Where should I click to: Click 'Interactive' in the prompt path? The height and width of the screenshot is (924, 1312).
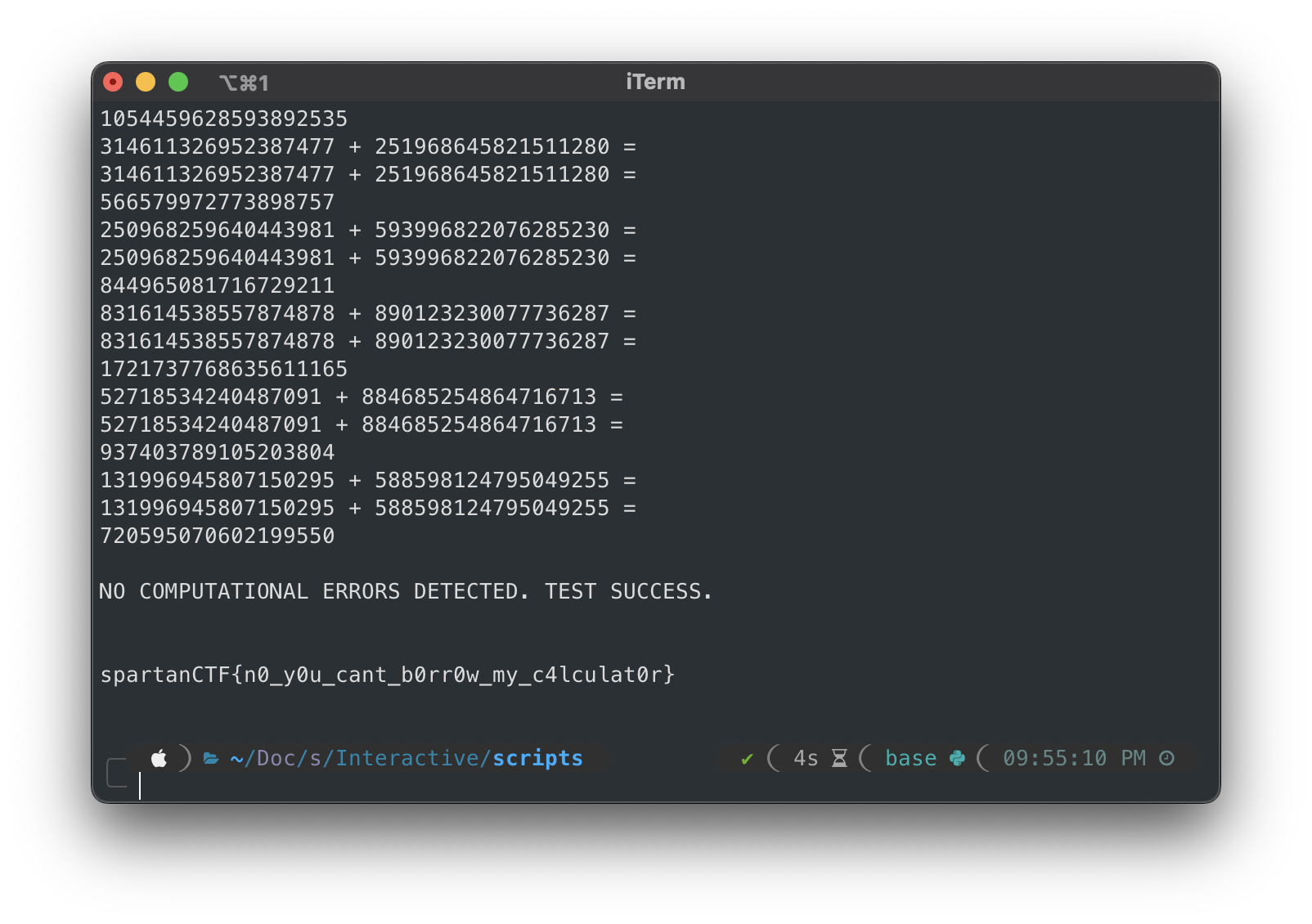[407, 759]
